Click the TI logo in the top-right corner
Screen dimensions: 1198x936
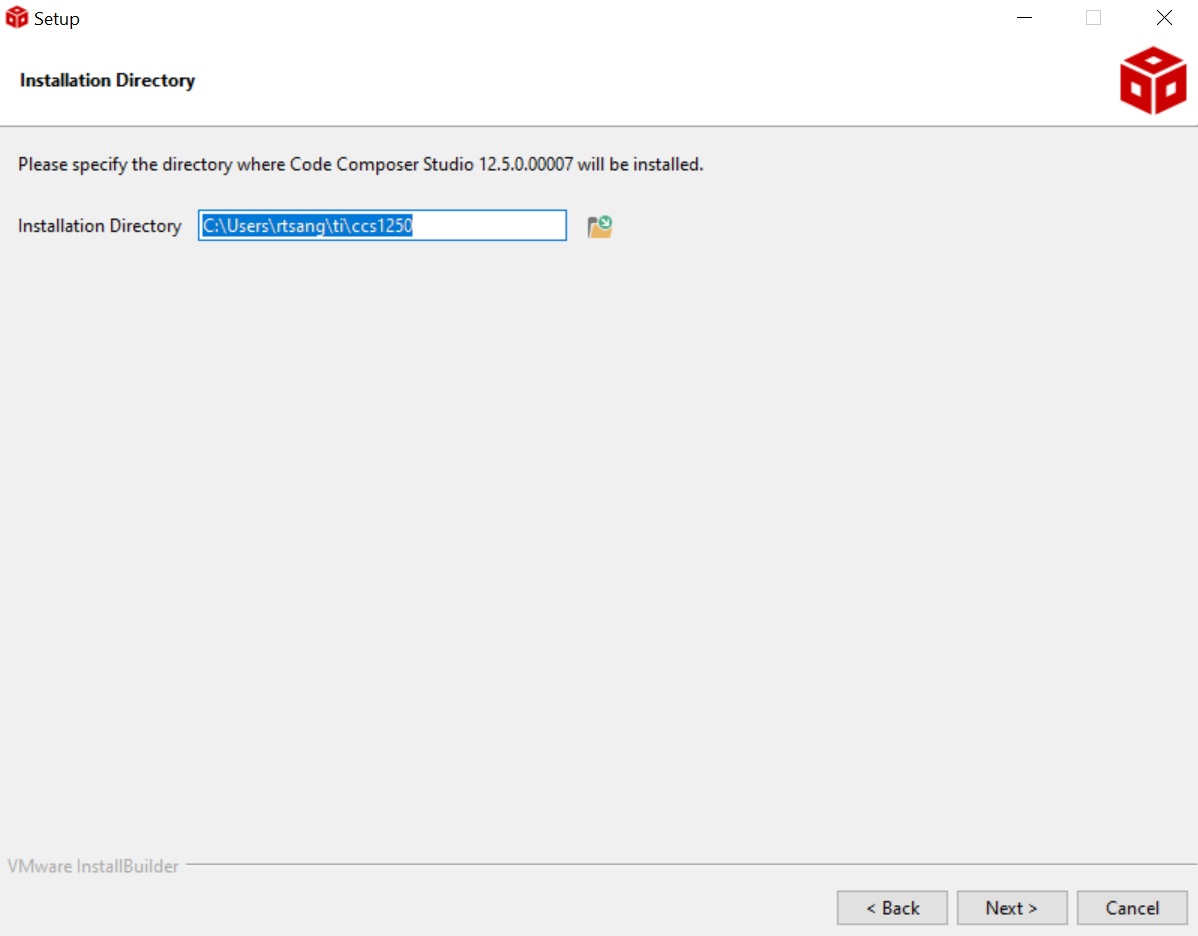click(1152, 79)
